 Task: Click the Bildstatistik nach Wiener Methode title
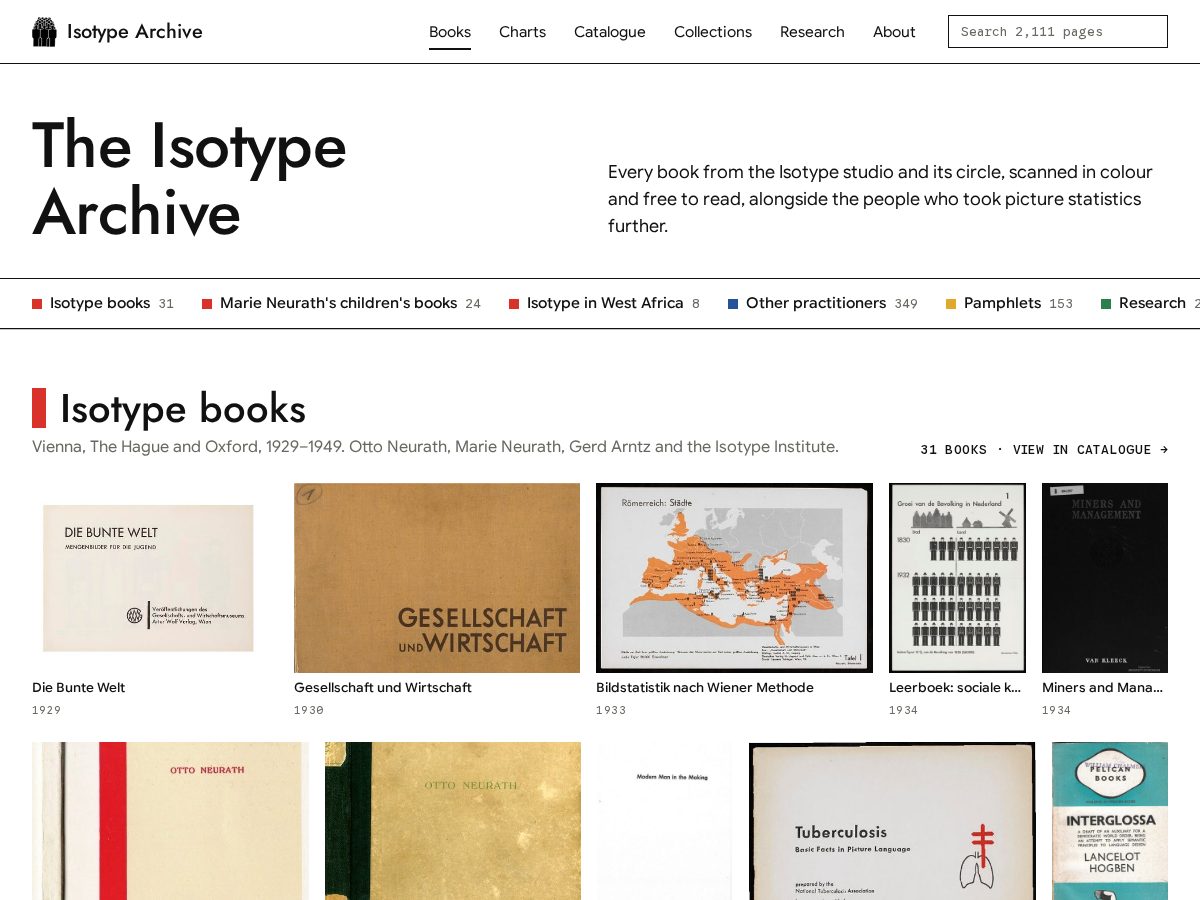point(705,688)
